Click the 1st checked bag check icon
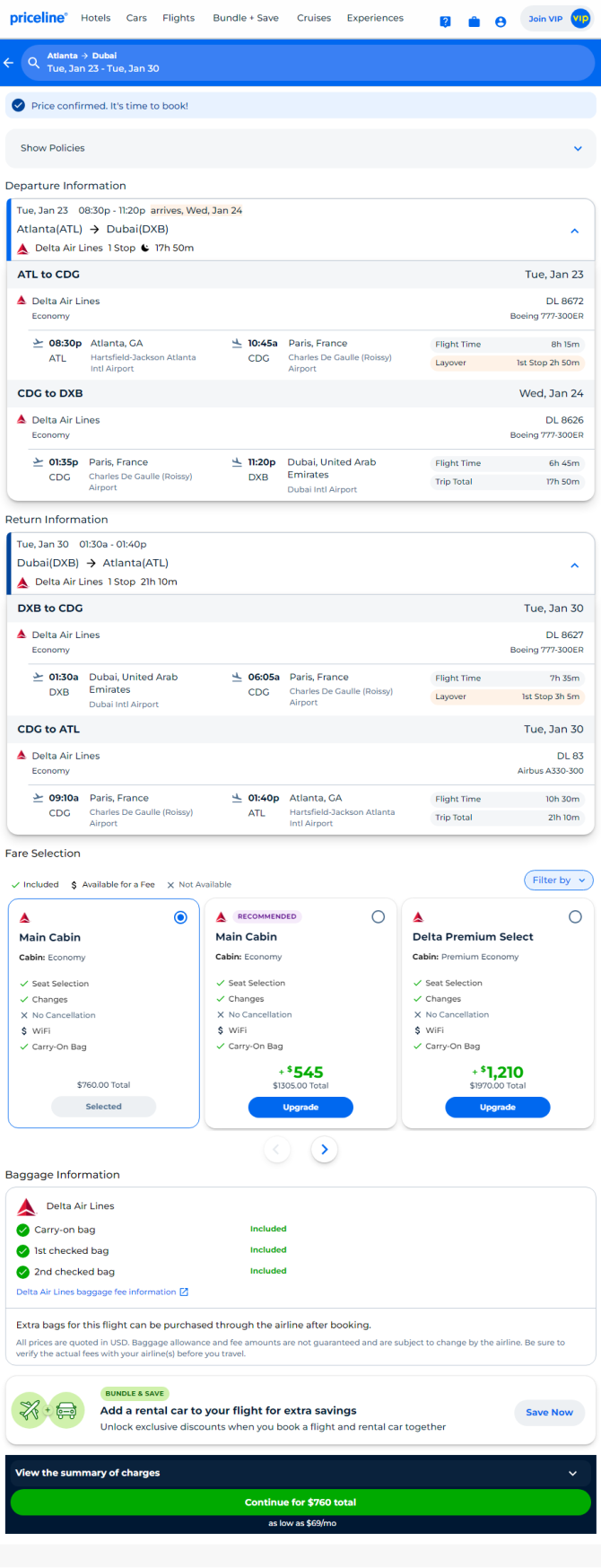Viewport: 601px width, 1568px height. tap(23, 1251)
